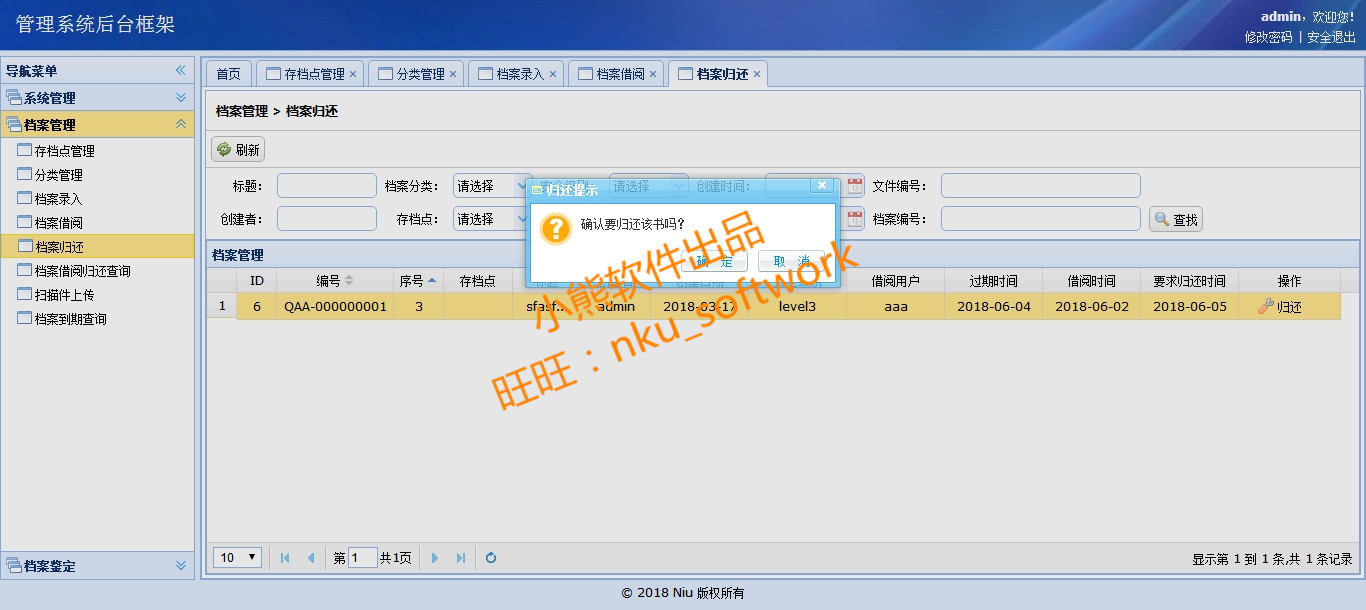
Task: Click the 归还 wrench action in row
Action: (x=1280, y=307)
